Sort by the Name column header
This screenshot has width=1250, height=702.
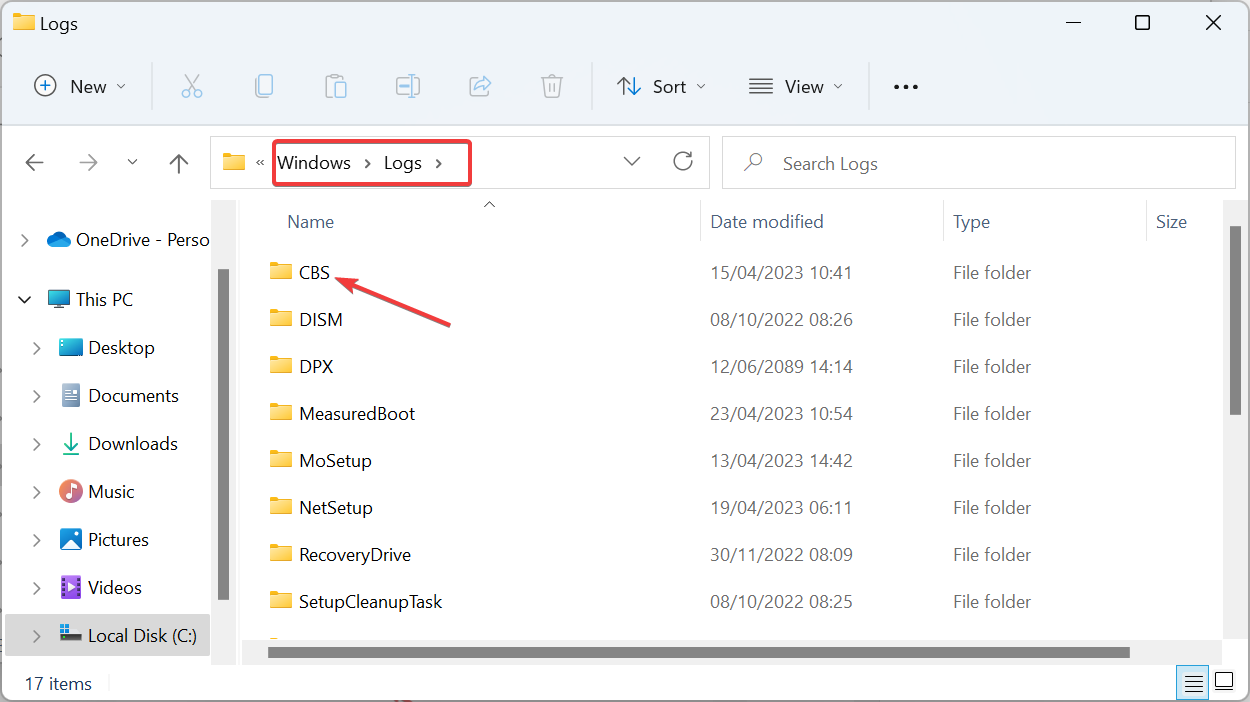point(311,222)
